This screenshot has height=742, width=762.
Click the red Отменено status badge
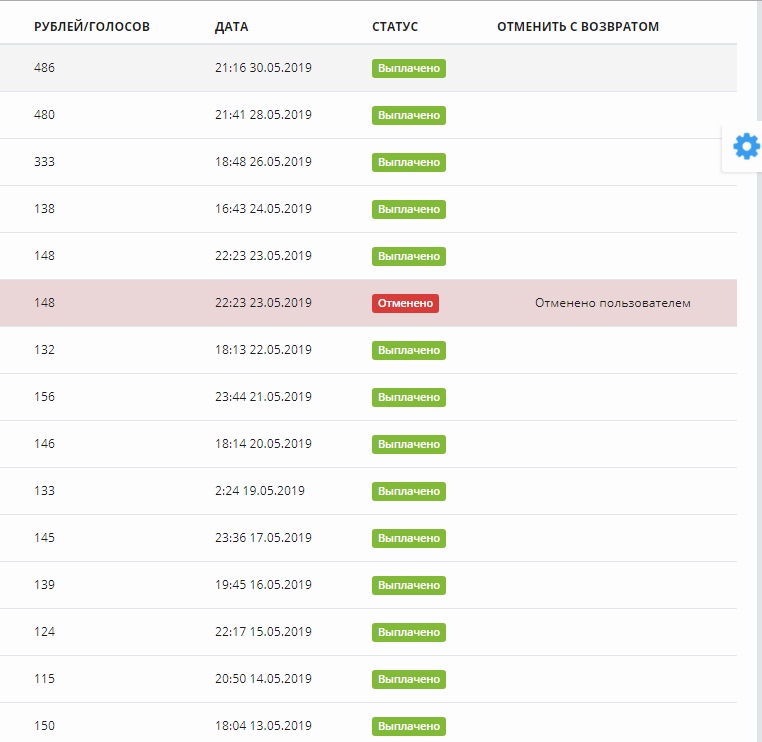coord(405,303)
